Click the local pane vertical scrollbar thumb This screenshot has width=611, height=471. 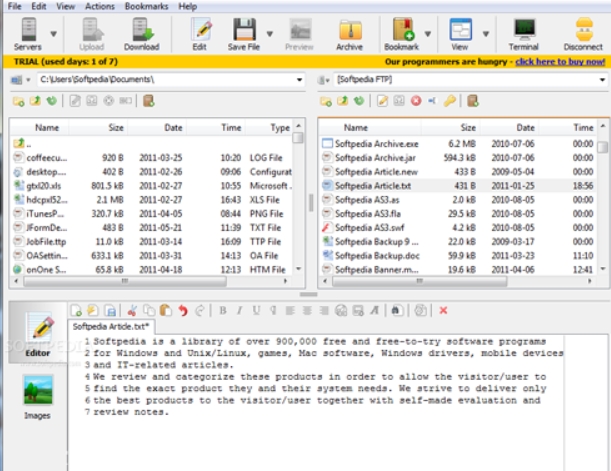298,138
